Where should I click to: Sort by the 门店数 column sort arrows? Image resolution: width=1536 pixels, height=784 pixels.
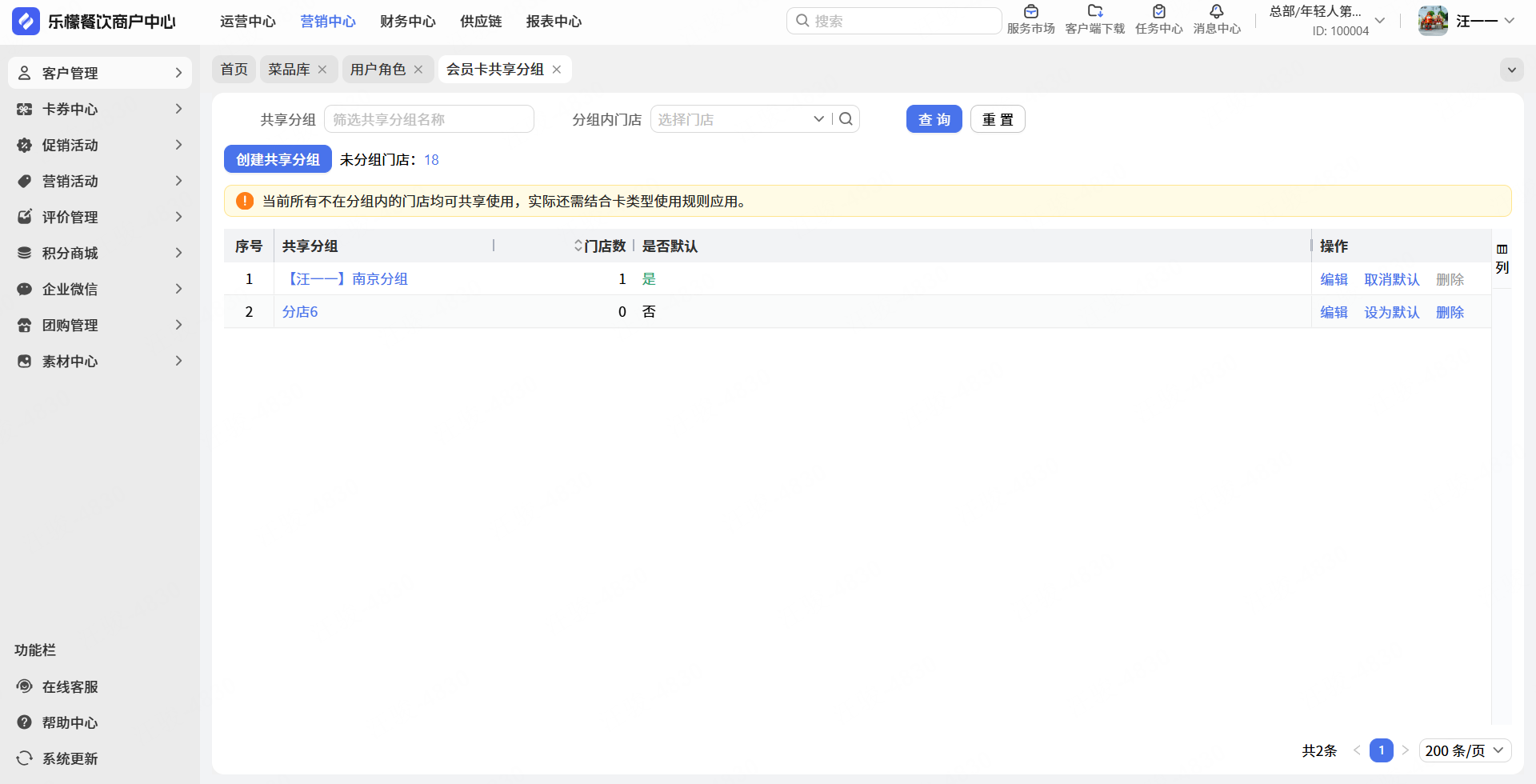pyautogui.click(x=578, y=246)
